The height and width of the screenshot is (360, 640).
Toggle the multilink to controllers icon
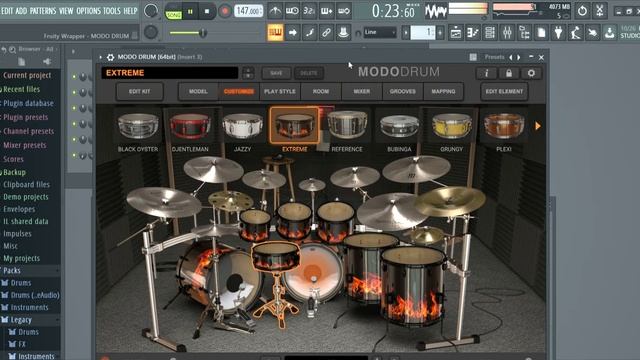click(327, 32)
